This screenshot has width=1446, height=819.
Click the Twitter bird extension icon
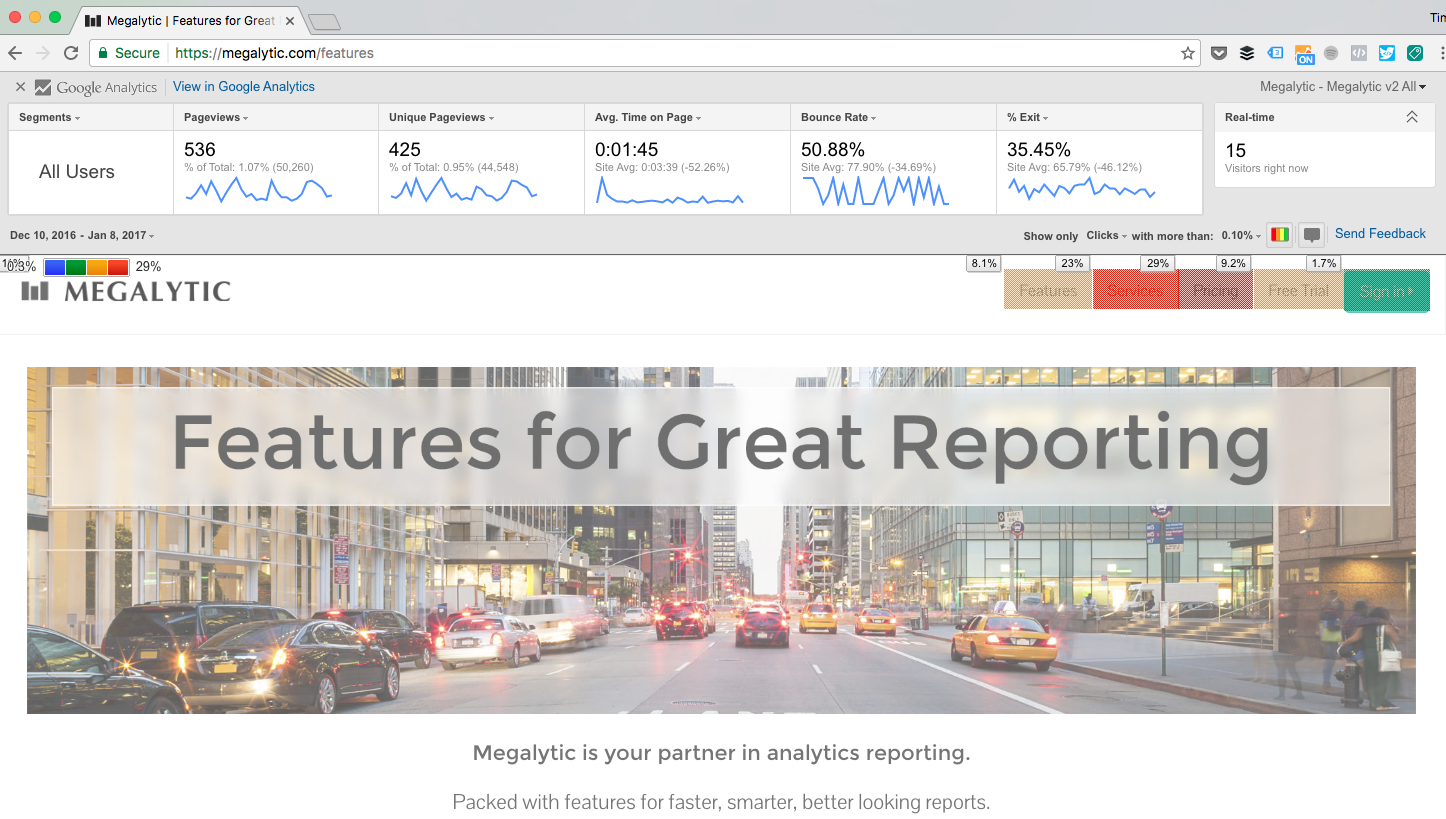click(x=1387, y=53)
